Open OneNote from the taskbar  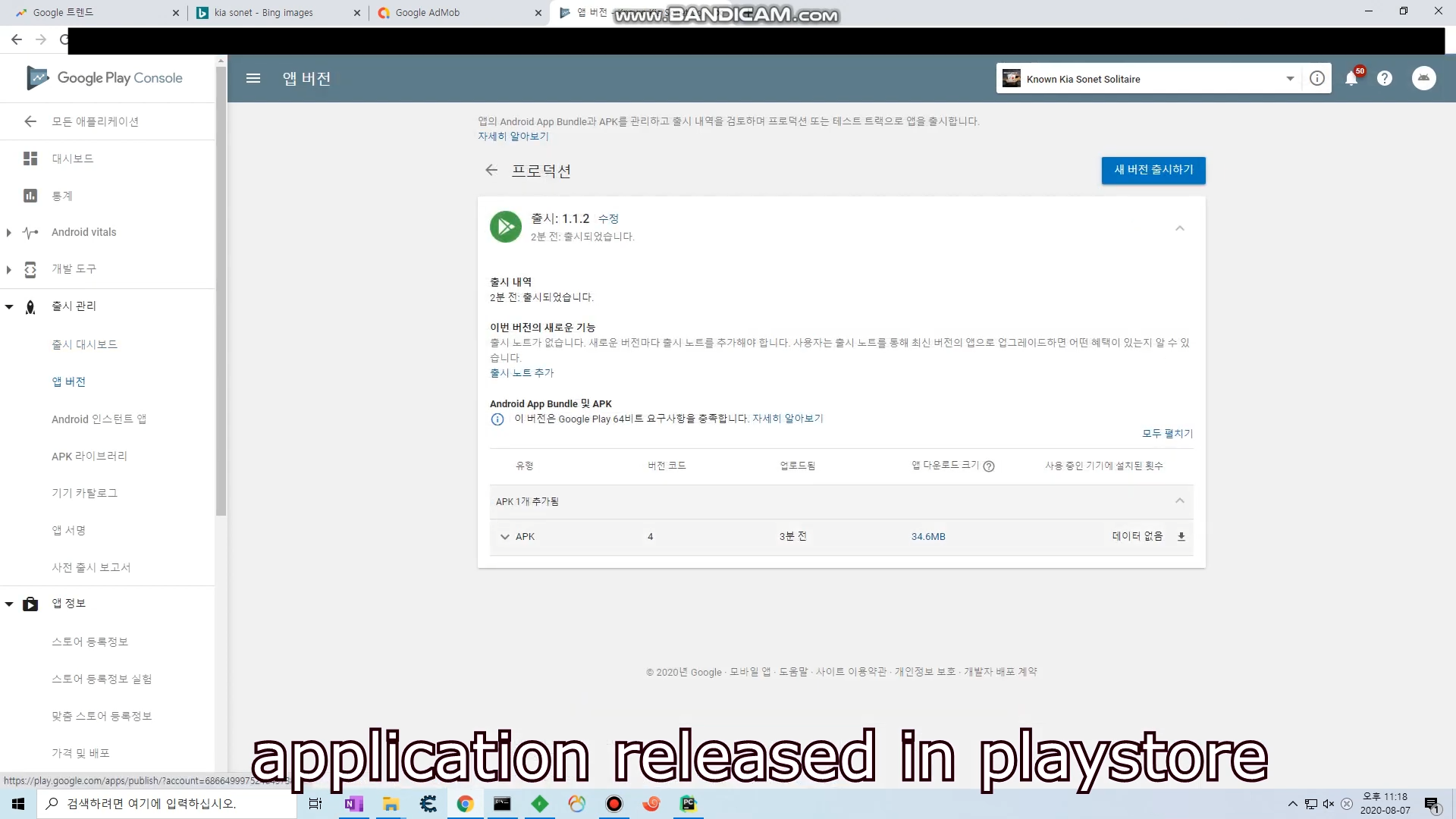tap(354, 804)
